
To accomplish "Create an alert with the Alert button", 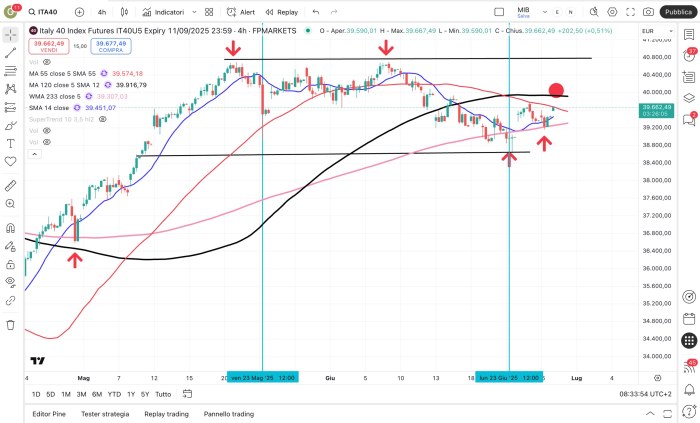I will [241, 12].
